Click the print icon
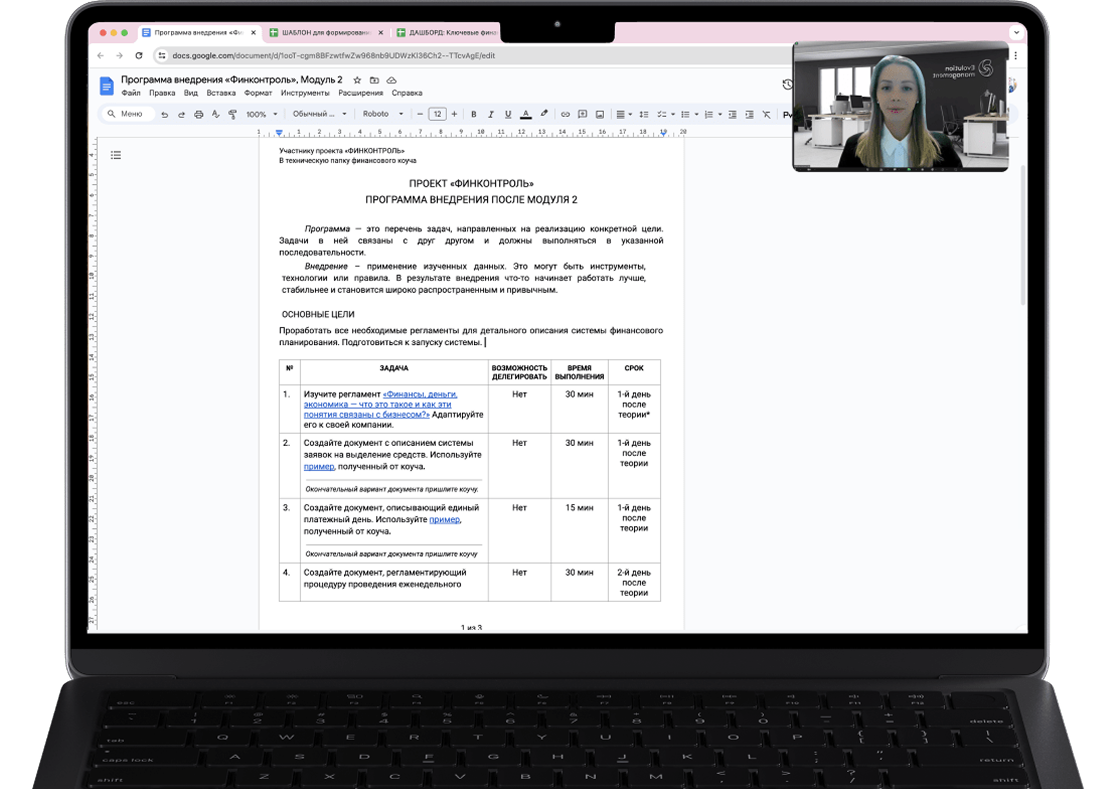The width and height of the screenshot is (1118, 789). (198, 114)
